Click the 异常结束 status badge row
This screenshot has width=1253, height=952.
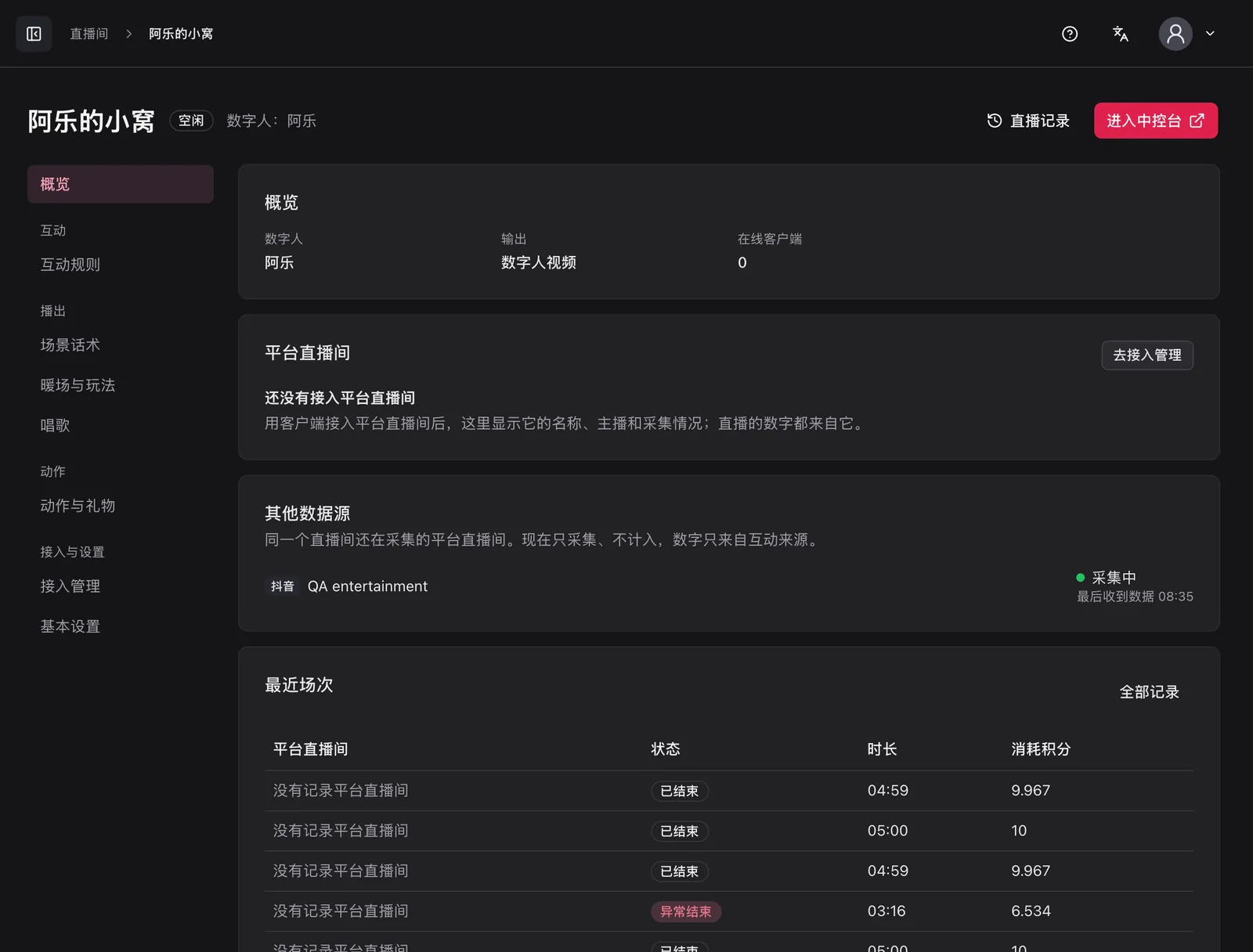pyautogui.click(x=729, y=911)
